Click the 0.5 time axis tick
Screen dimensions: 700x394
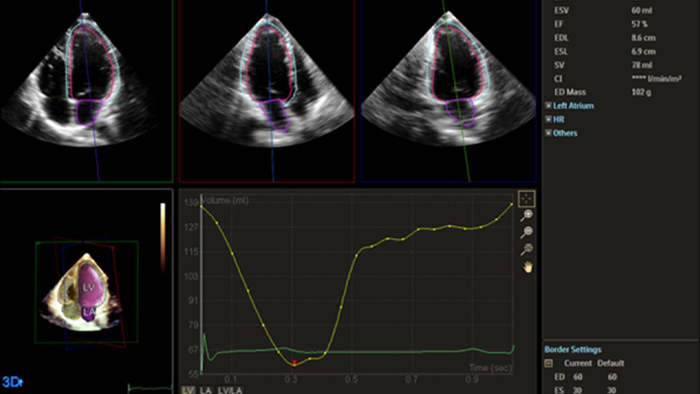(x=351, y=379)
